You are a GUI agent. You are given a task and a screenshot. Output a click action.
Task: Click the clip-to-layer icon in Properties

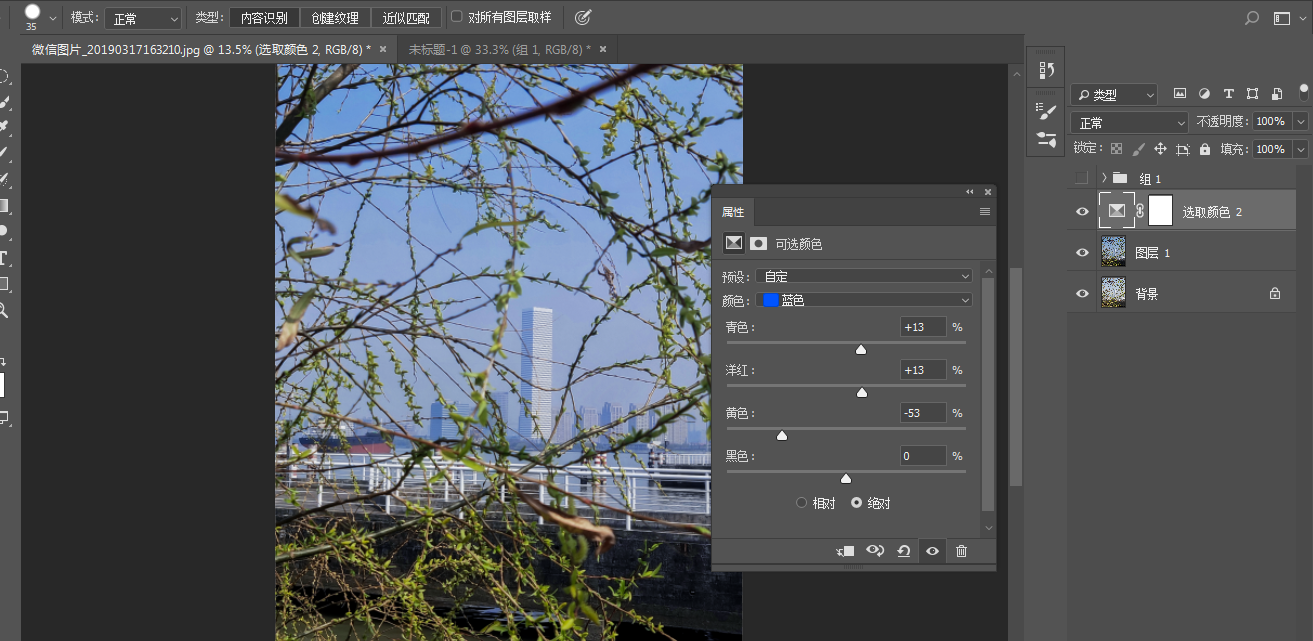pos(846,551)
